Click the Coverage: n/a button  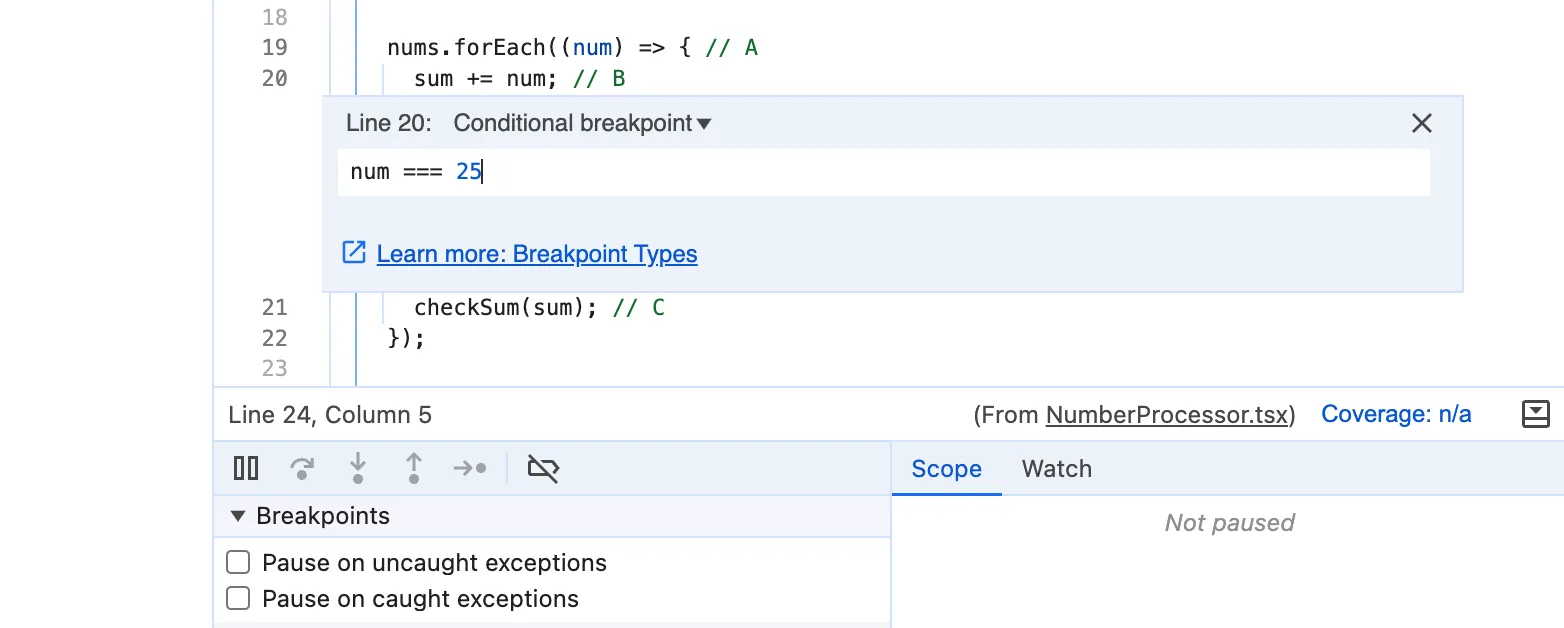[x=1396, y=414]
